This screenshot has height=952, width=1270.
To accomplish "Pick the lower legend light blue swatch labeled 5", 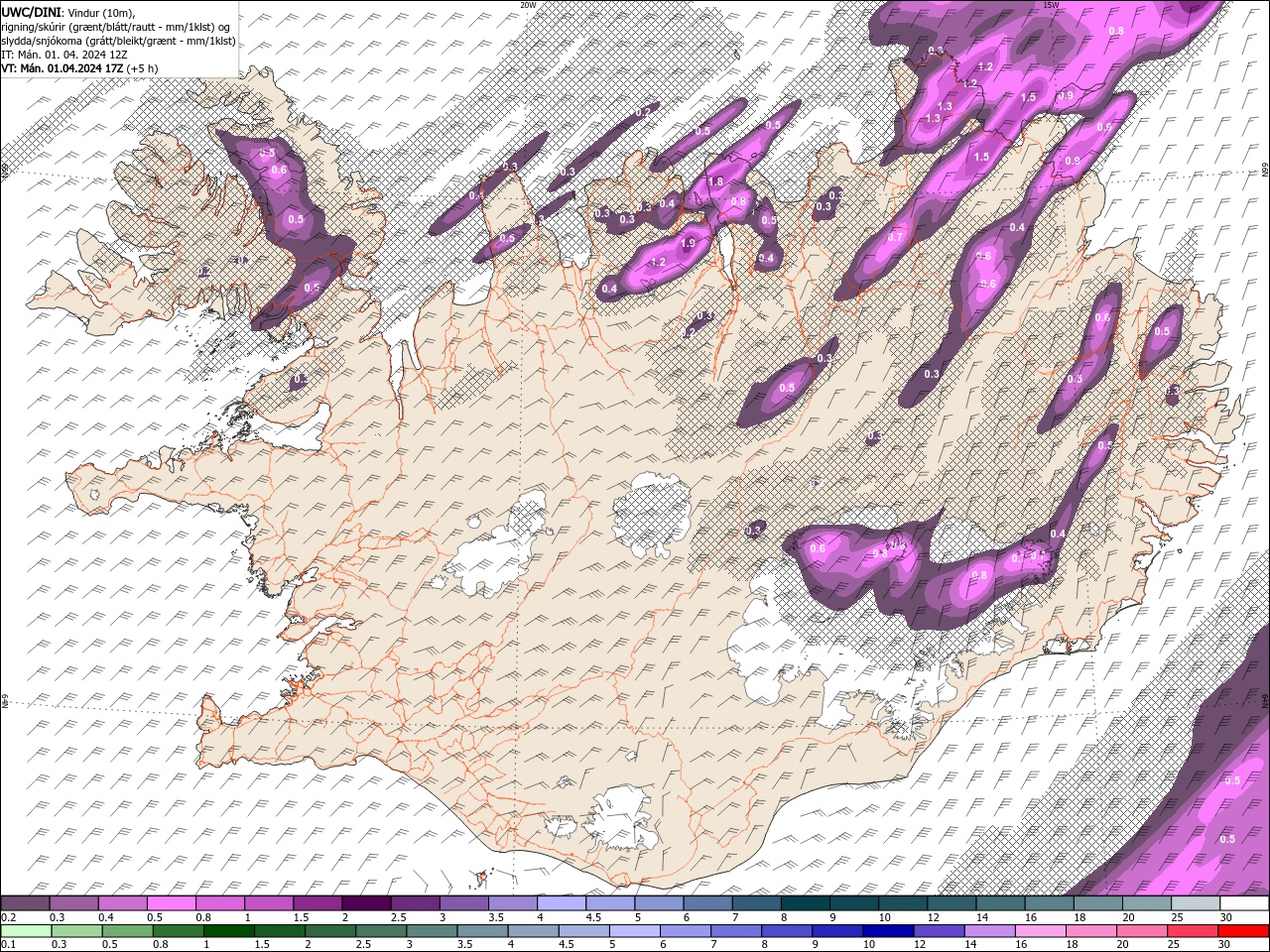I will tap(635, 930).
